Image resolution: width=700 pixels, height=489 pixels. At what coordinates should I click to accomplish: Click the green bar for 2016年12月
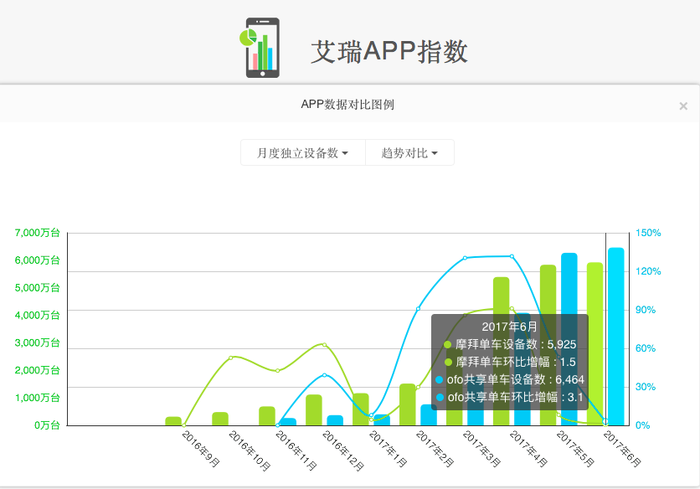coord(314,409)
